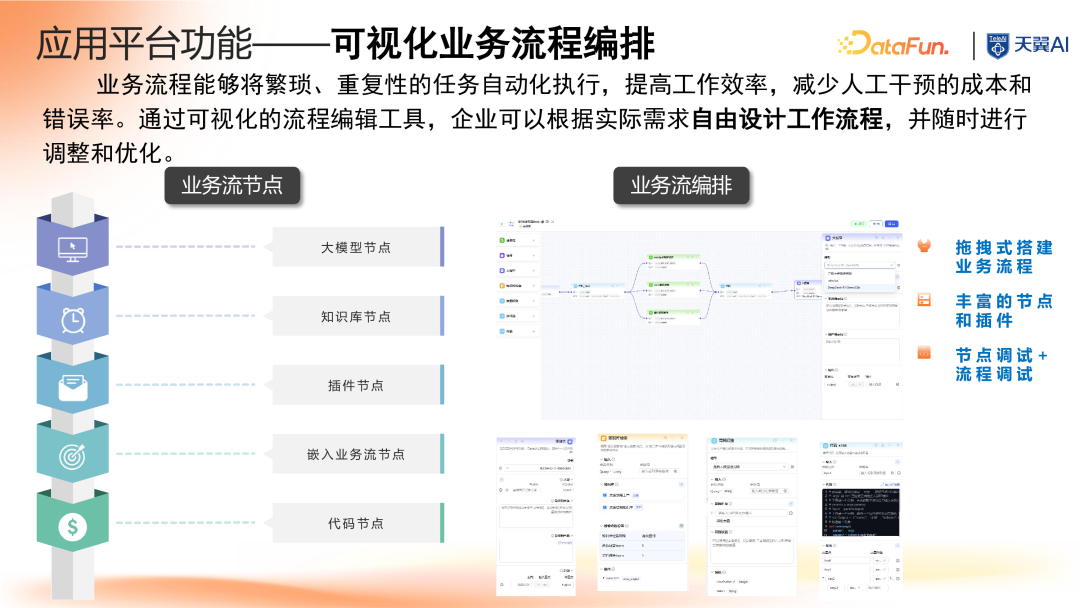
Task: Select the target bullseye hexagon icon
Action: click(72, 456)
